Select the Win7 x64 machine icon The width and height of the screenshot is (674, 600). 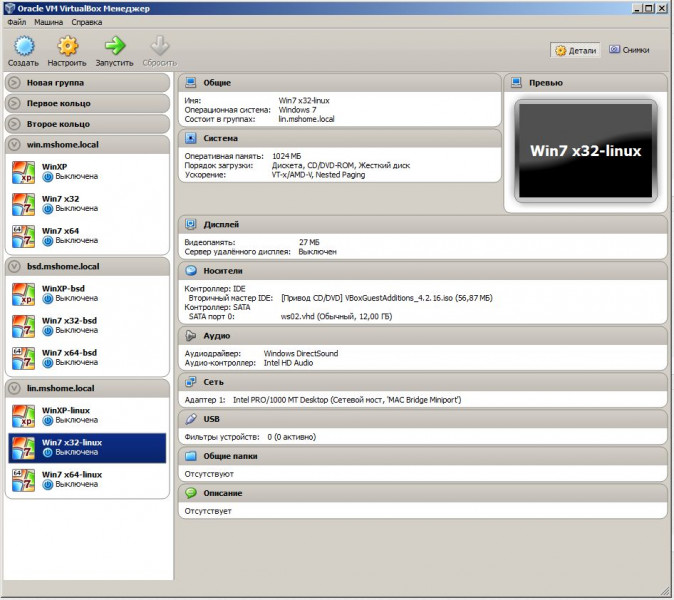(x=23, y=236)
